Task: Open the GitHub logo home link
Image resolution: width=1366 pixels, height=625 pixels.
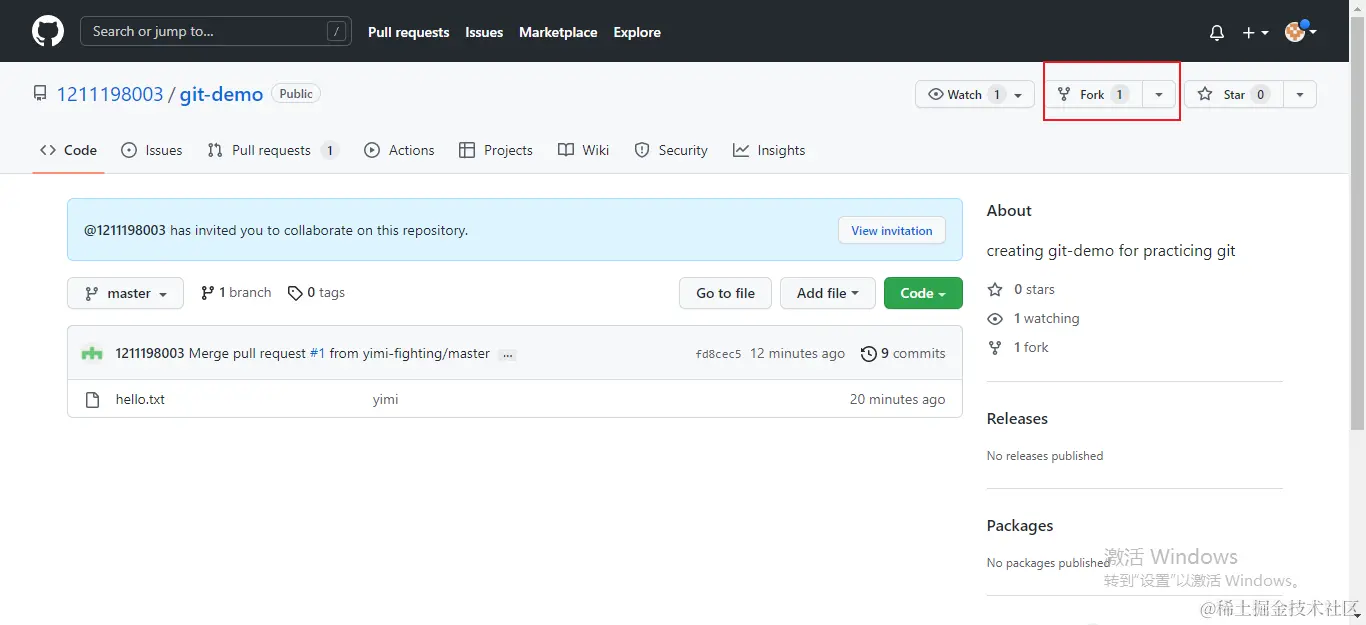Action: pos(48,32)
